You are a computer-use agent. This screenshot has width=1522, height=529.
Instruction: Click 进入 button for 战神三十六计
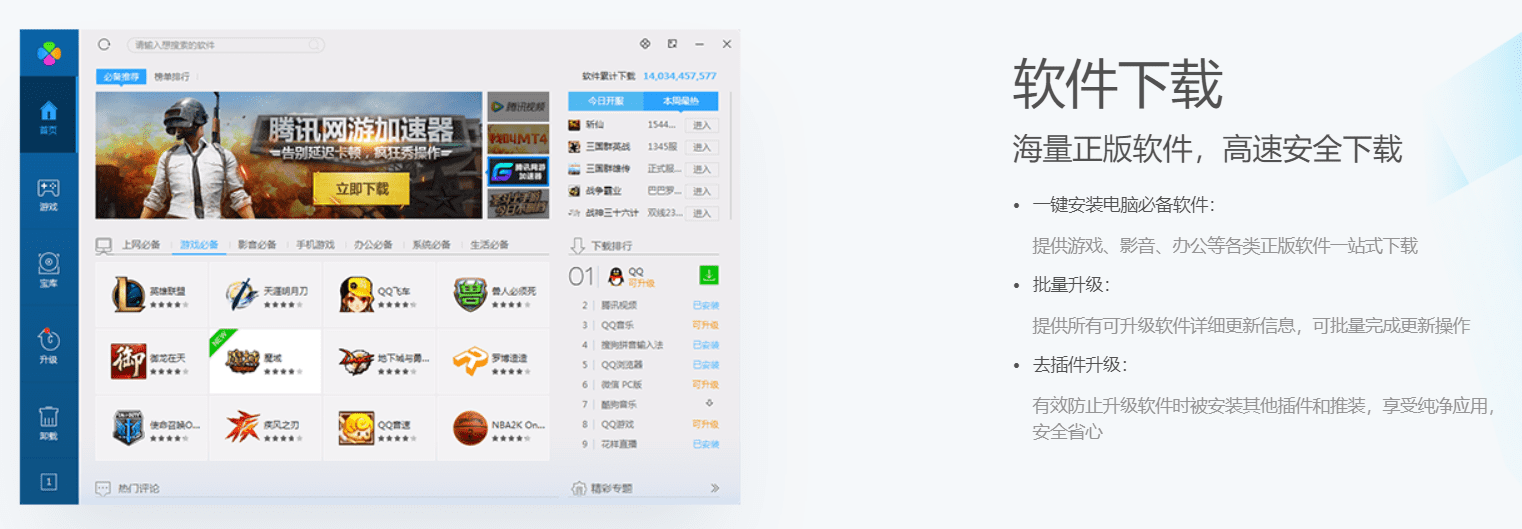(x=701, y=213)
